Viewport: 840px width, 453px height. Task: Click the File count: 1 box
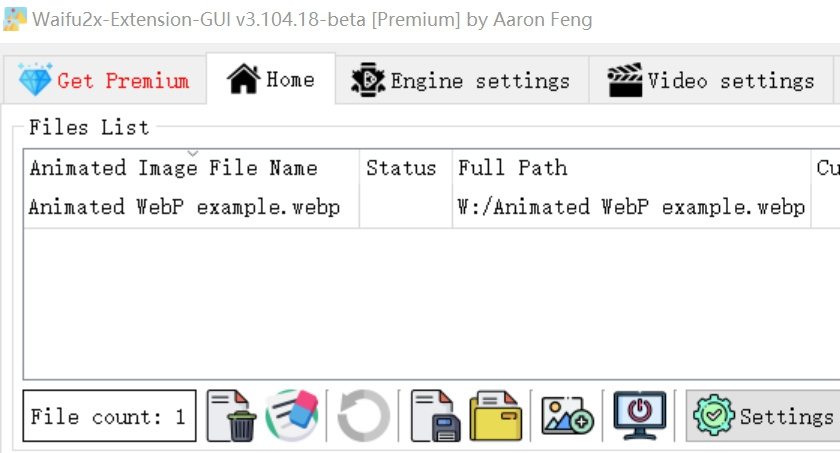tap(109, 416)
